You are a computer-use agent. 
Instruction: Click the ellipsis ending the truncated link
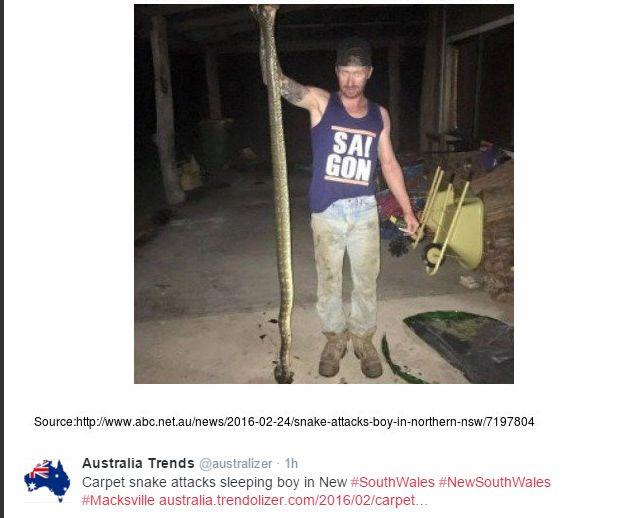tap(421, 500)
